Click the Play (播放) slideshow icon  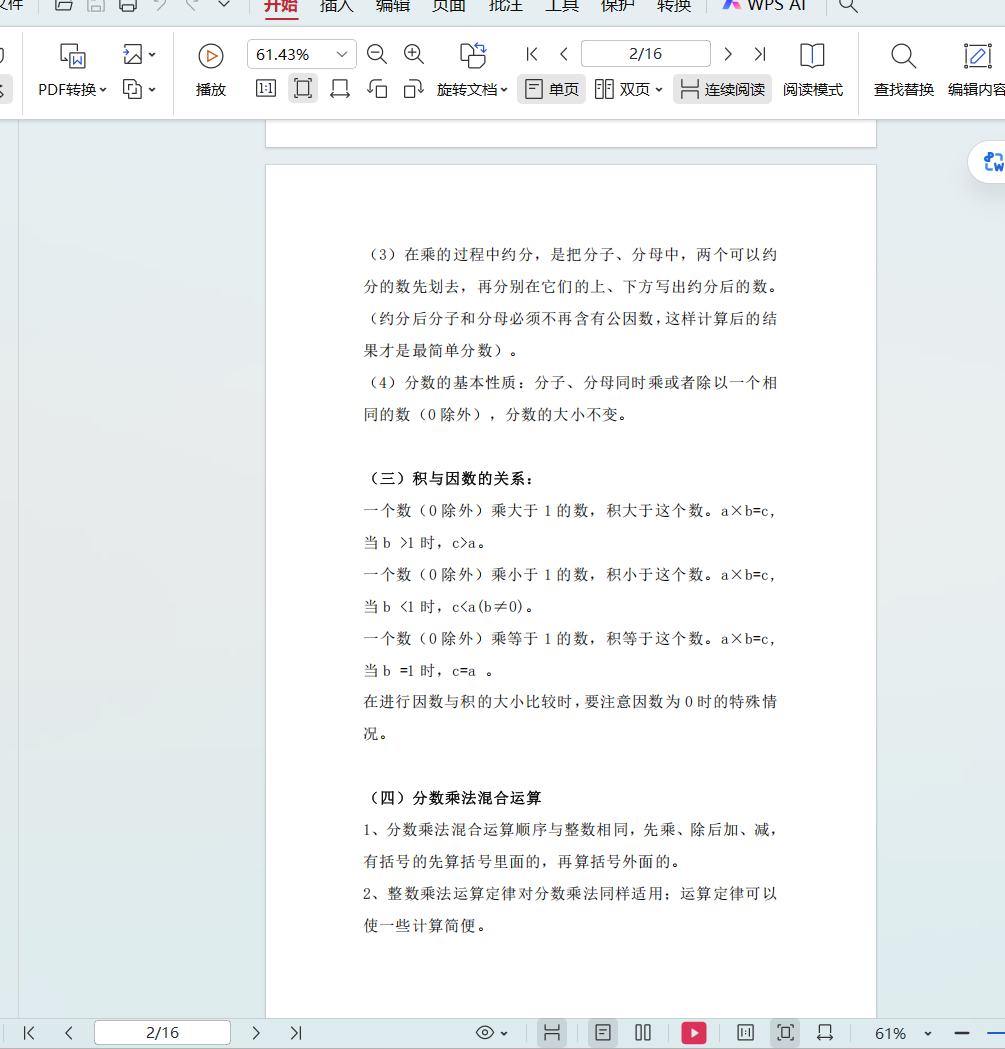(x=210, y=56)
